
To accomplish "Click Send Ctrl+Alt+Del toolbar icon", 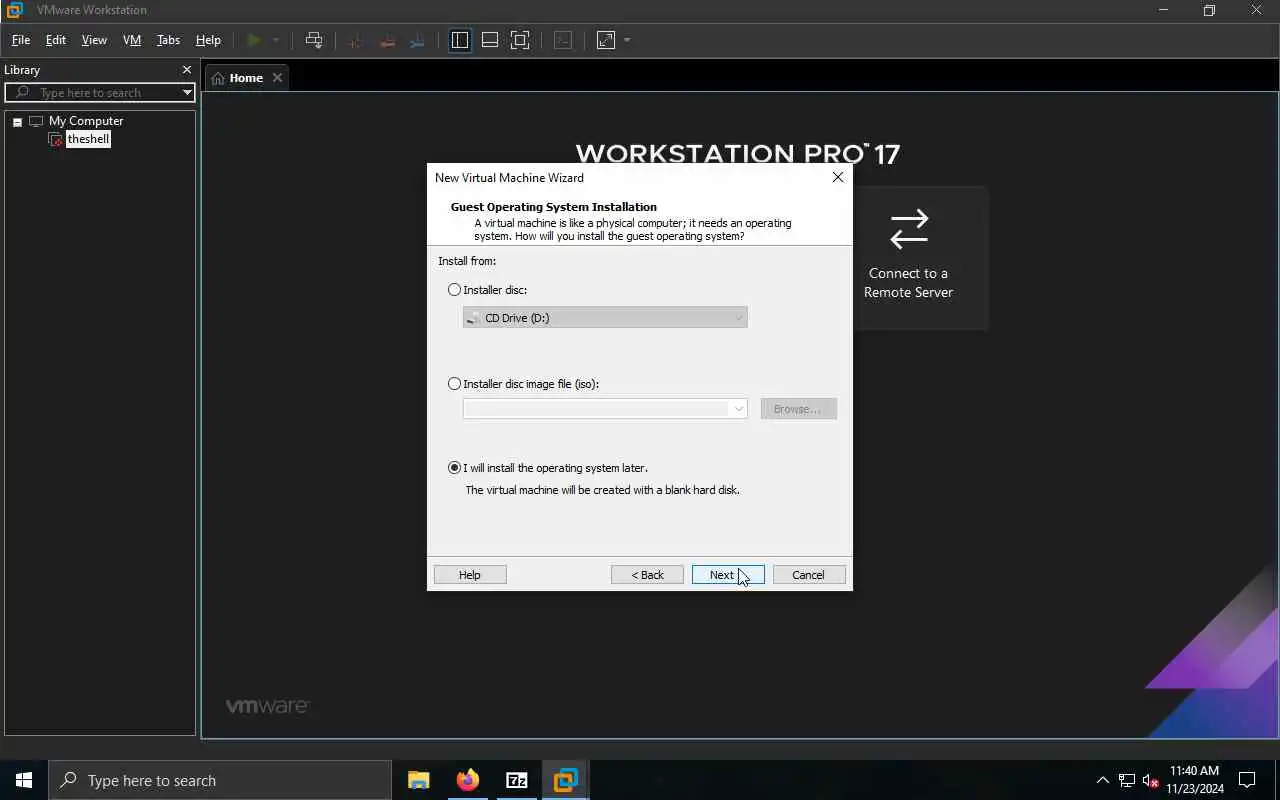I will coord(314,40).
